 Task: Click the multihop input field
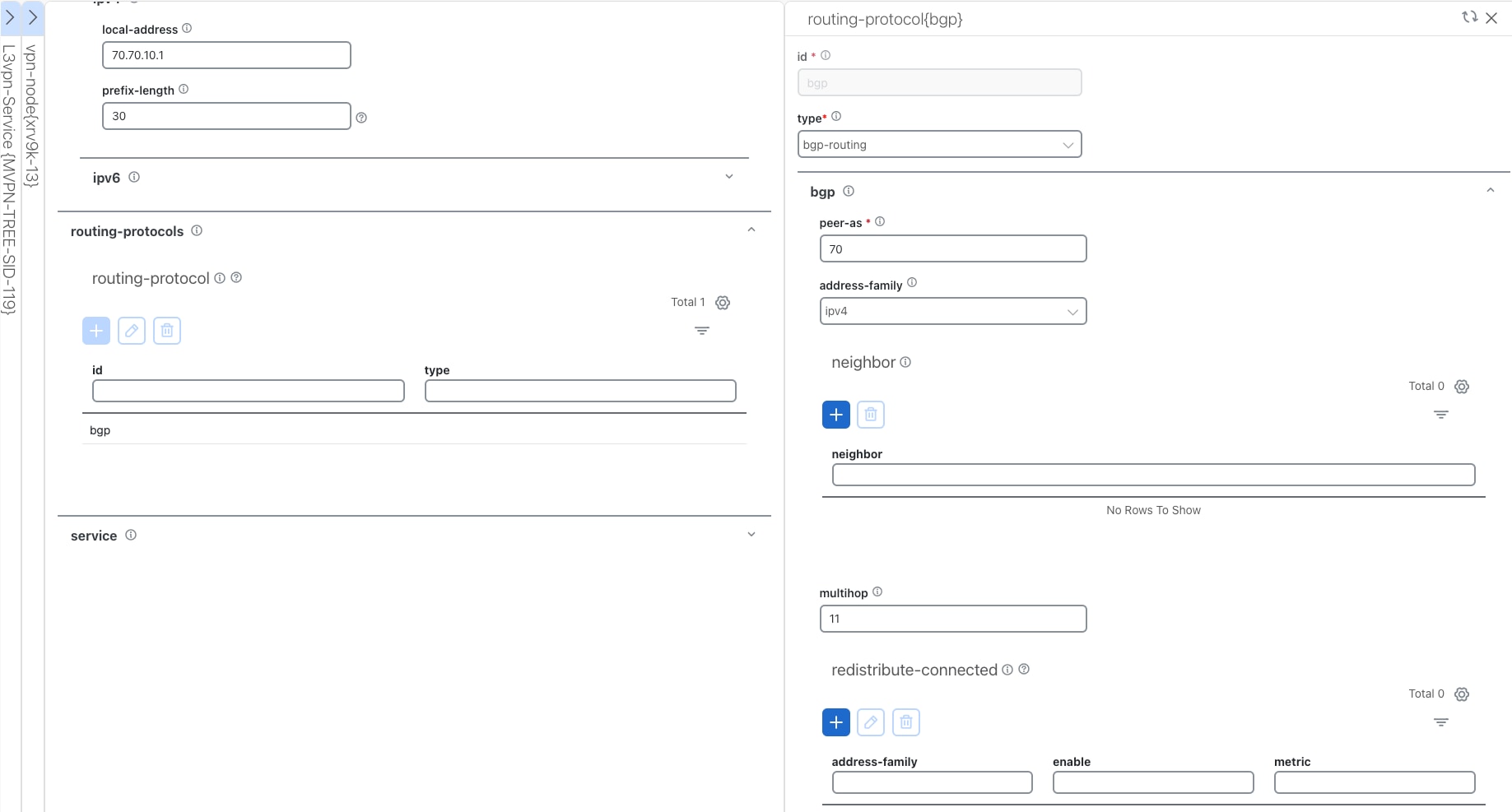[x=952, y=619]
